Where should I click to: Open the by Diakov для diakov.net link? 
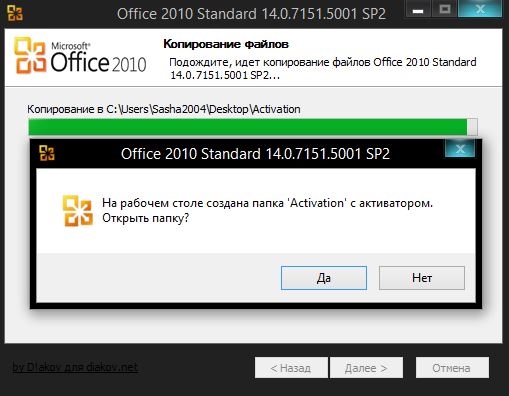tap(75, 367)
